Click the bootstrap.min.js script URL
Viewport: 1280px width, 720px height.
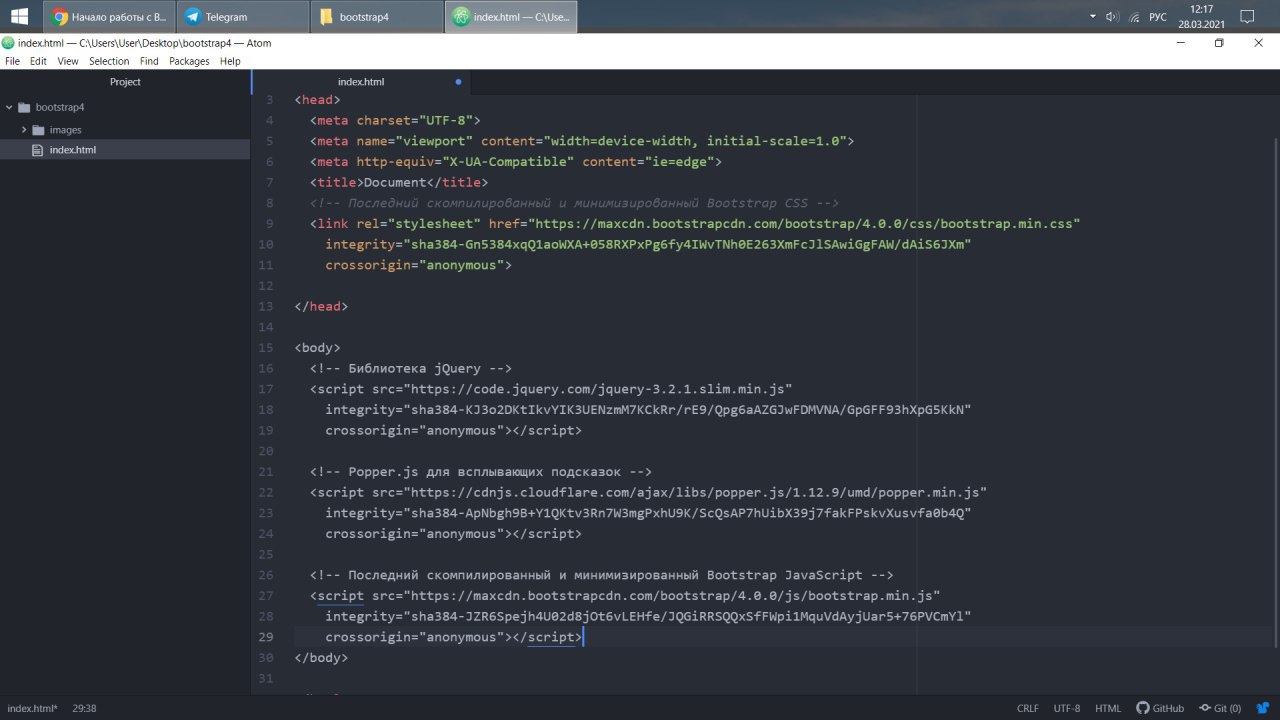click(672, 596)
